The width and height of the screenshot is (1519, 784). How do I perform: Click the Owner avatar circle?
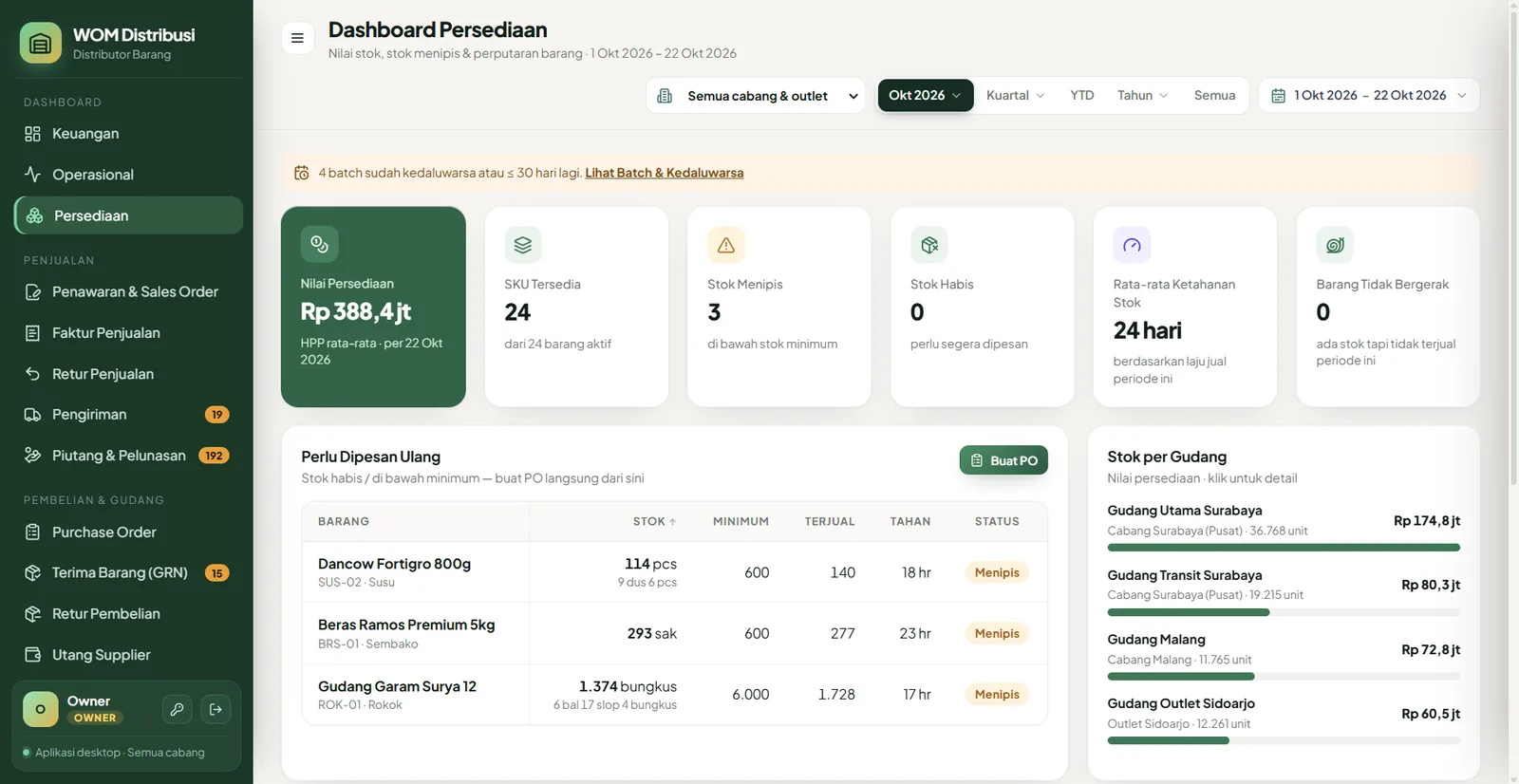pyautogui.click(x=41, y=709)
